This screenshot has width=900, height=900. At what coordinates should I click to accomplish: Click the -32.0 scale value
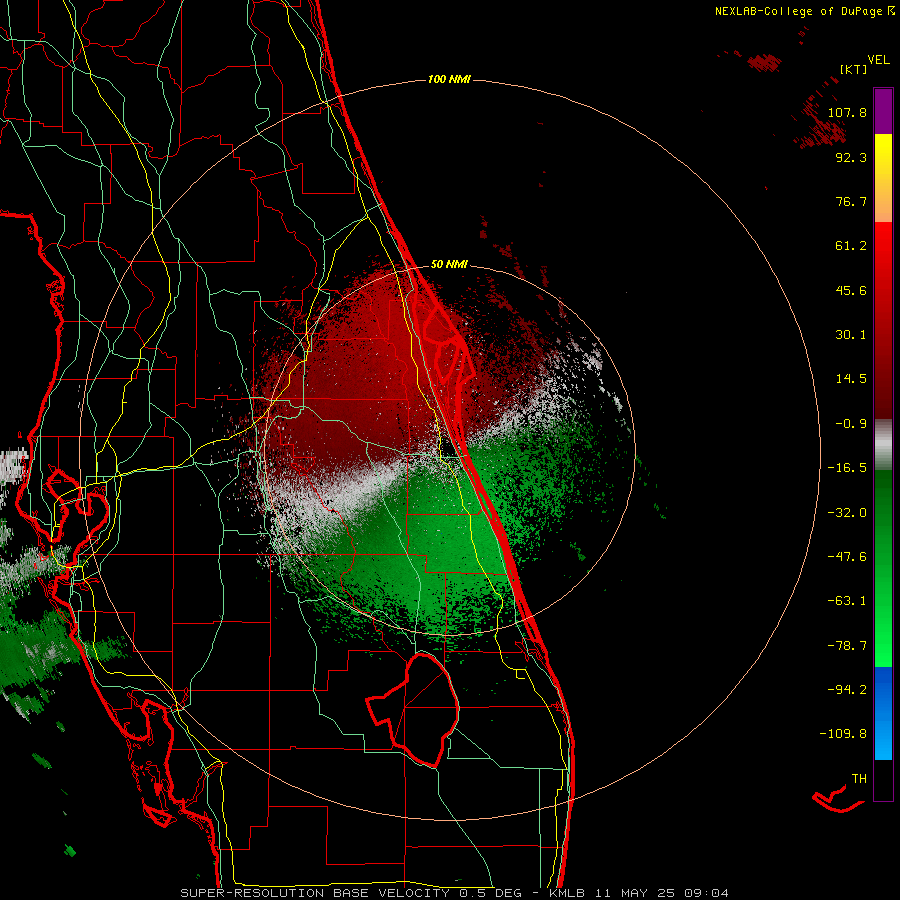(x=847, y=513)
